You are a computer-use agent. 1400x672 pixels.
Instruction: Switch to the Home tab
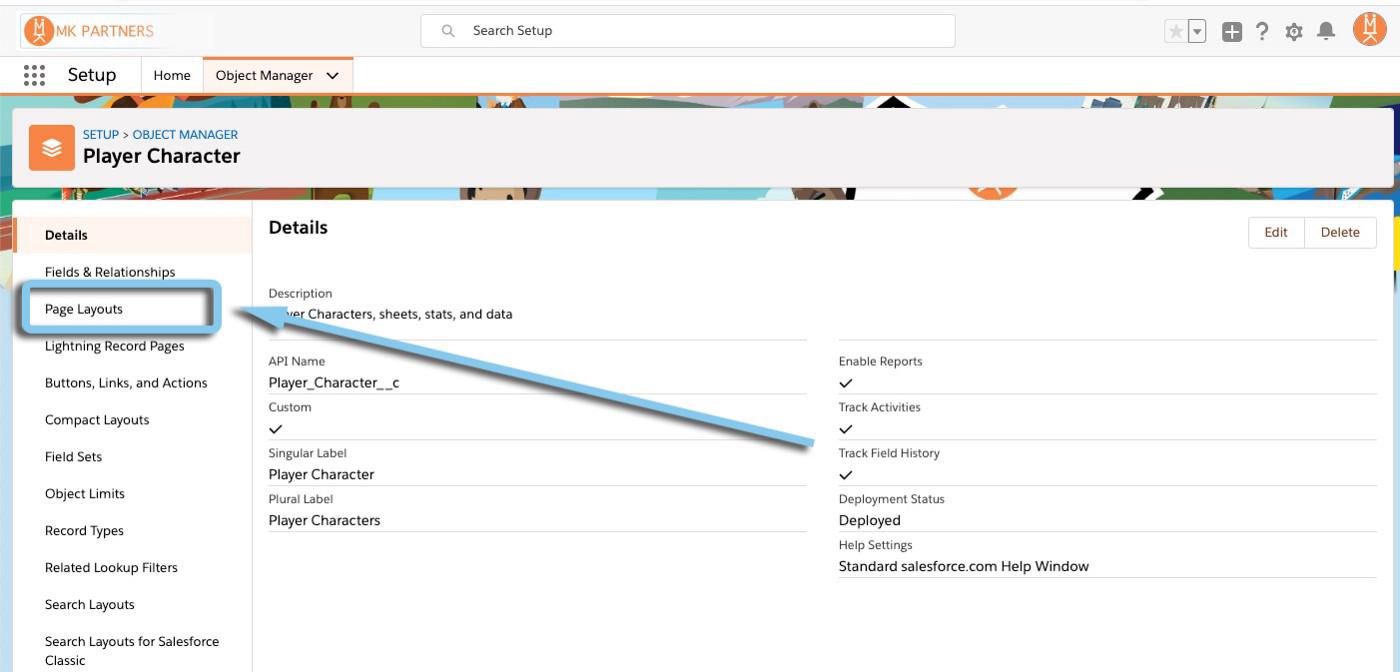tap(172, 75)
